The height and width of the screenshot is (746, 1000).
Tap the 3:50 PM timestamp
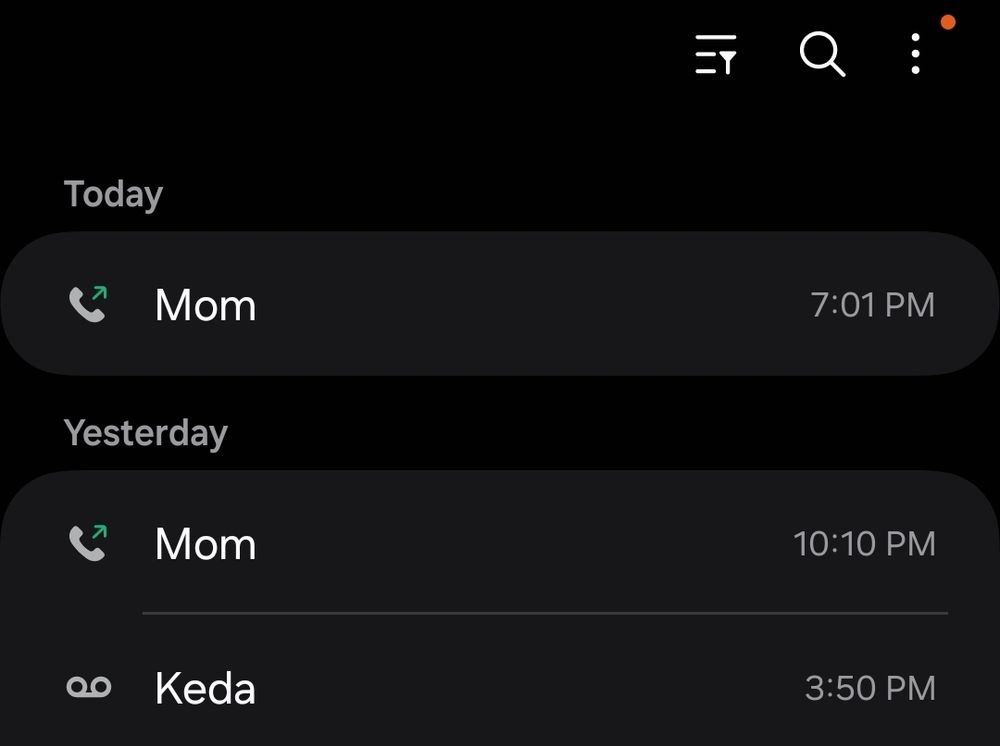click(x=870, y=689)
